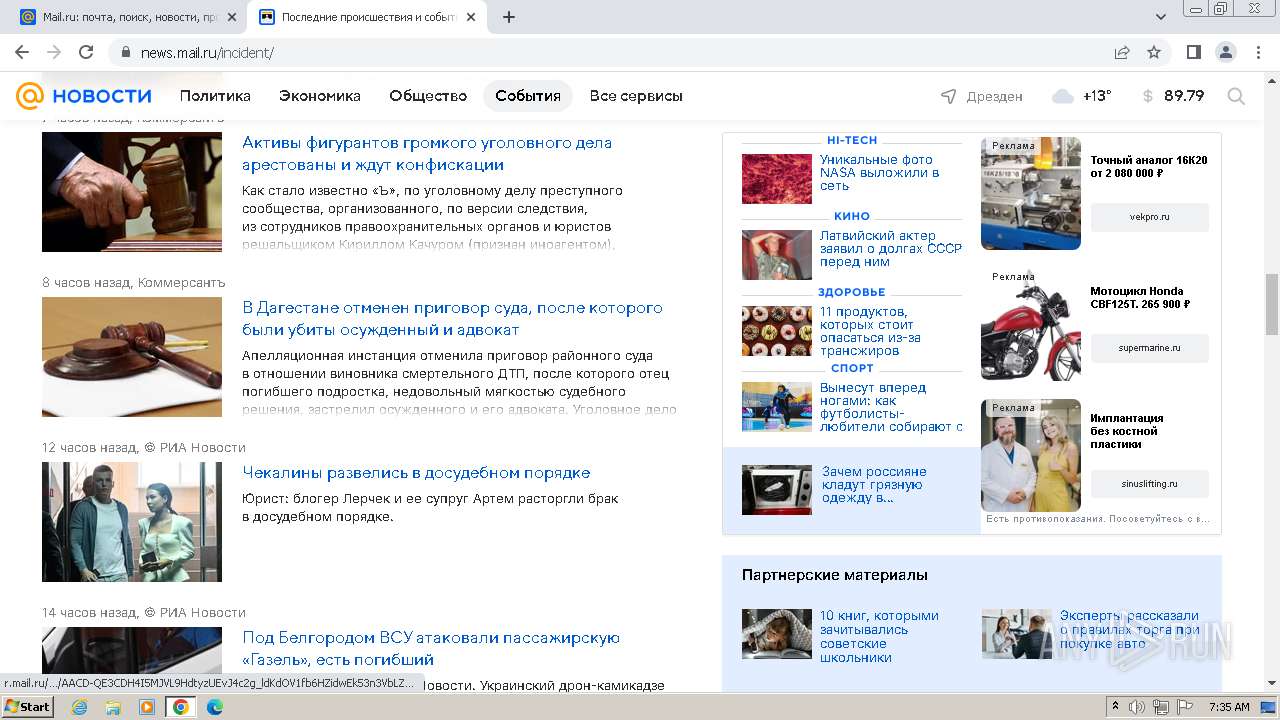
Task: Open the site search magnifier
Action: pyautogui.click(x=1236, y=96)
